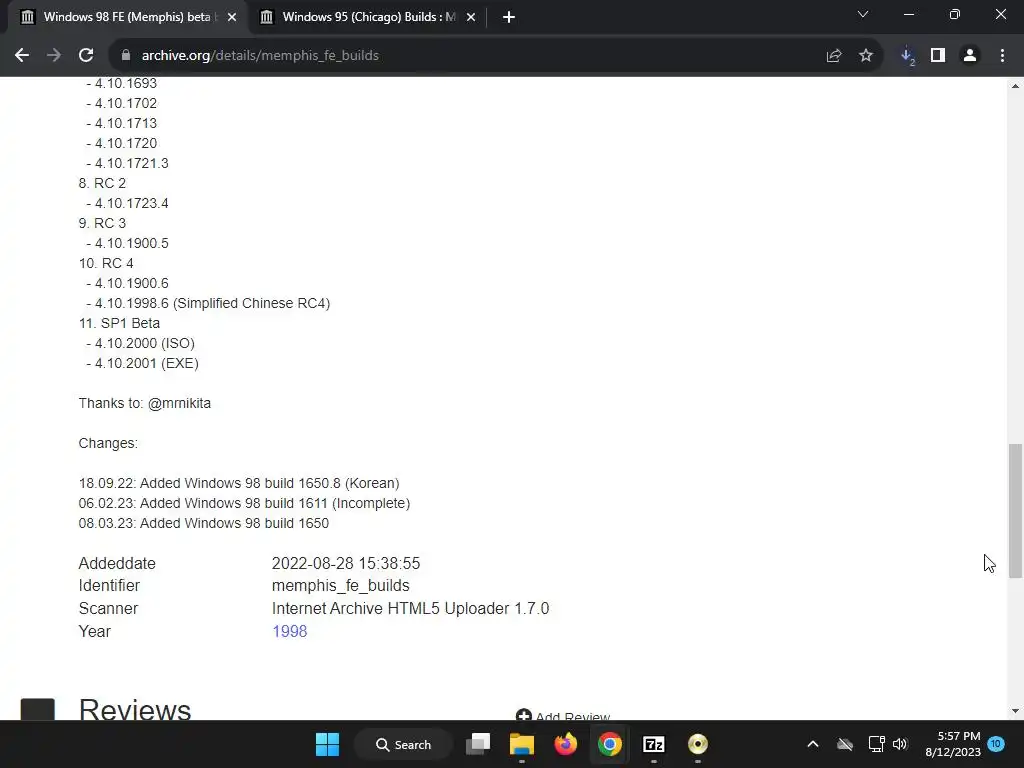The height and width of the screenshot is (768, 1024).
Task: Open network status tray icon
Action: [876, 744]
